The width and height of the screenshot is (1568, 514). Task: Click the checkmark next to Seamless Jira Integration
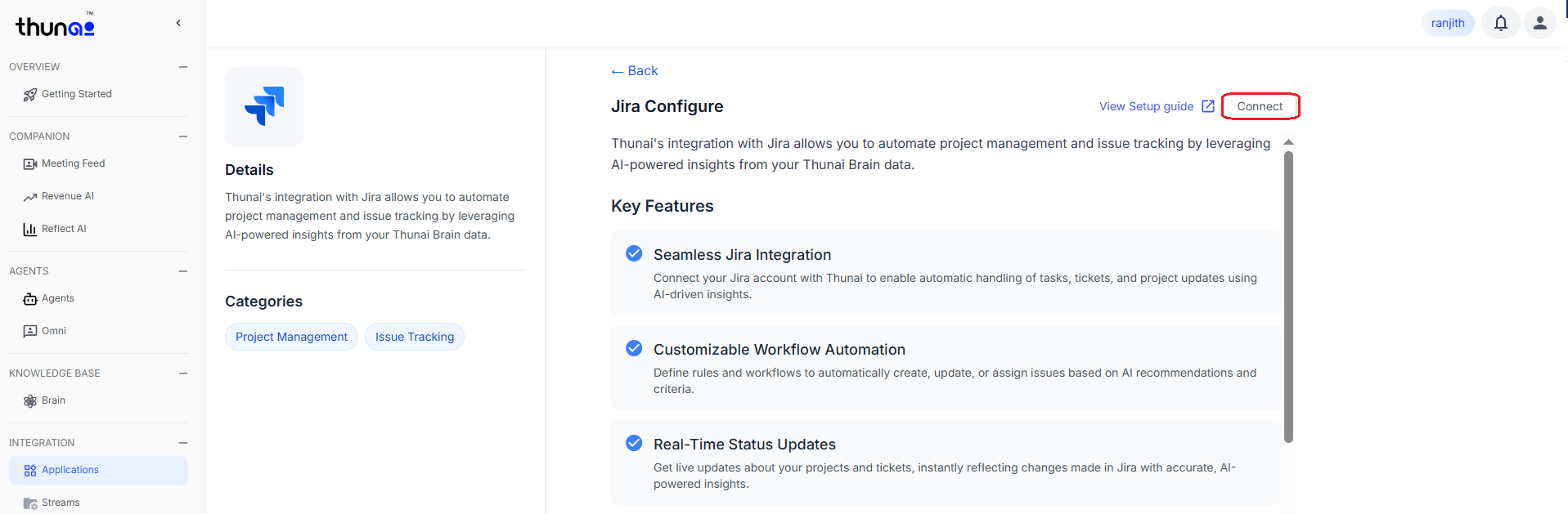pyautogui.click(x=634, y=253)
